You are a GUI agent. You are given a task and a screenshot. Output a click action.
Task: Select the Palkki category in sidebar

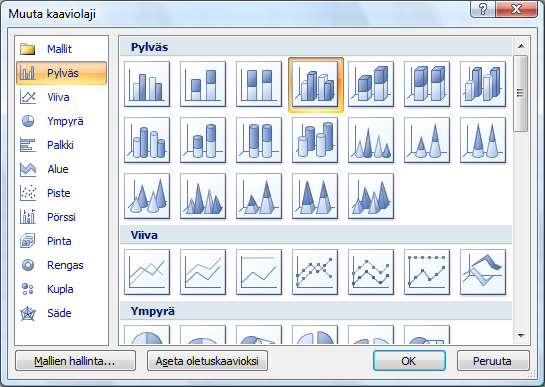(x=61, y=145)
